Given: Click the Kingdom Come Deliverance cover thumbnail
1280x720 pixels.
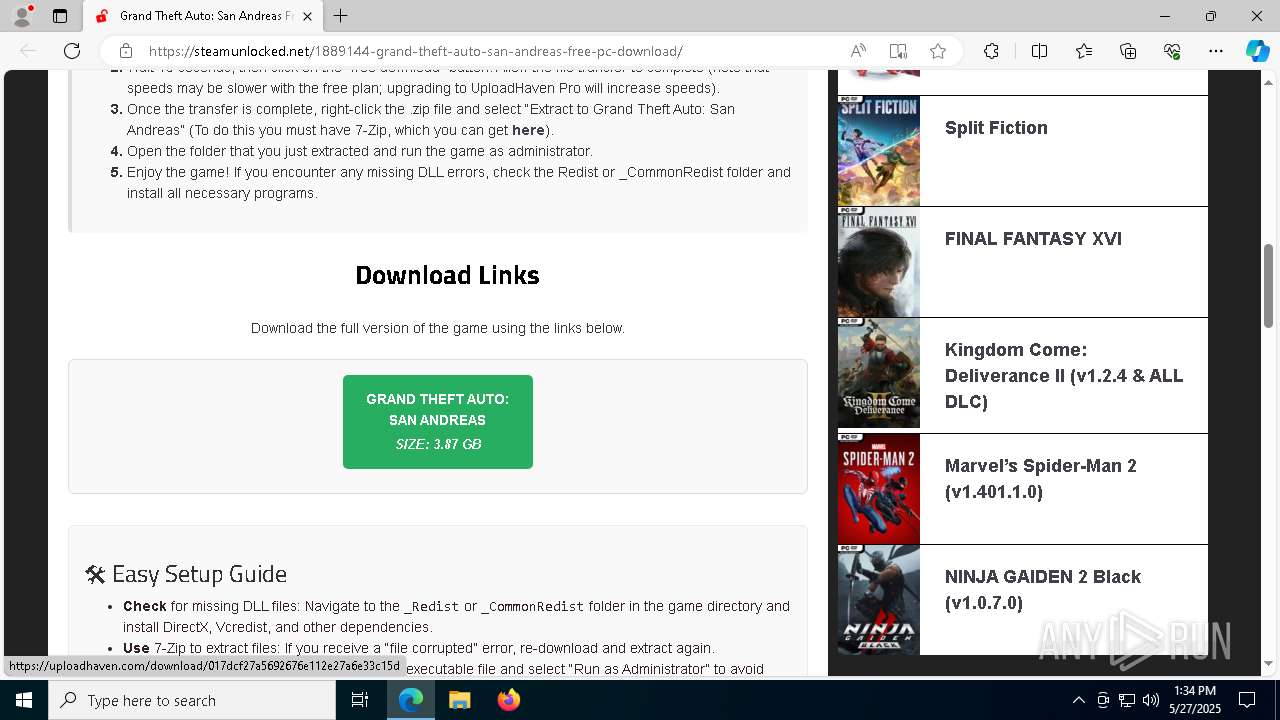Looking at the screenshot, I should click(879, 373).
